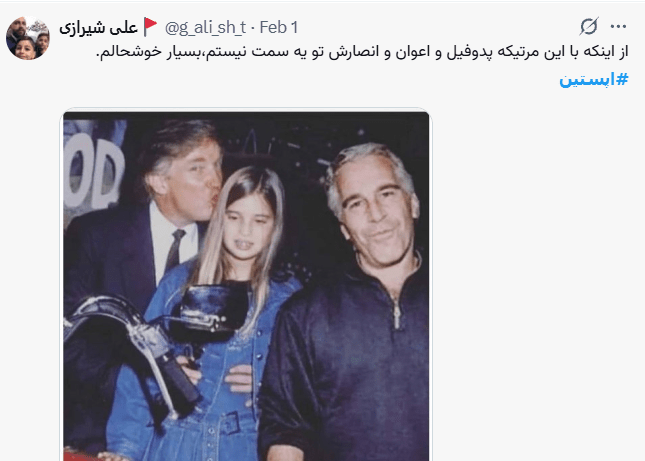Open the three-dot more options menu
This screenshot has width=645, height=461.
click(x=618, y=27)
